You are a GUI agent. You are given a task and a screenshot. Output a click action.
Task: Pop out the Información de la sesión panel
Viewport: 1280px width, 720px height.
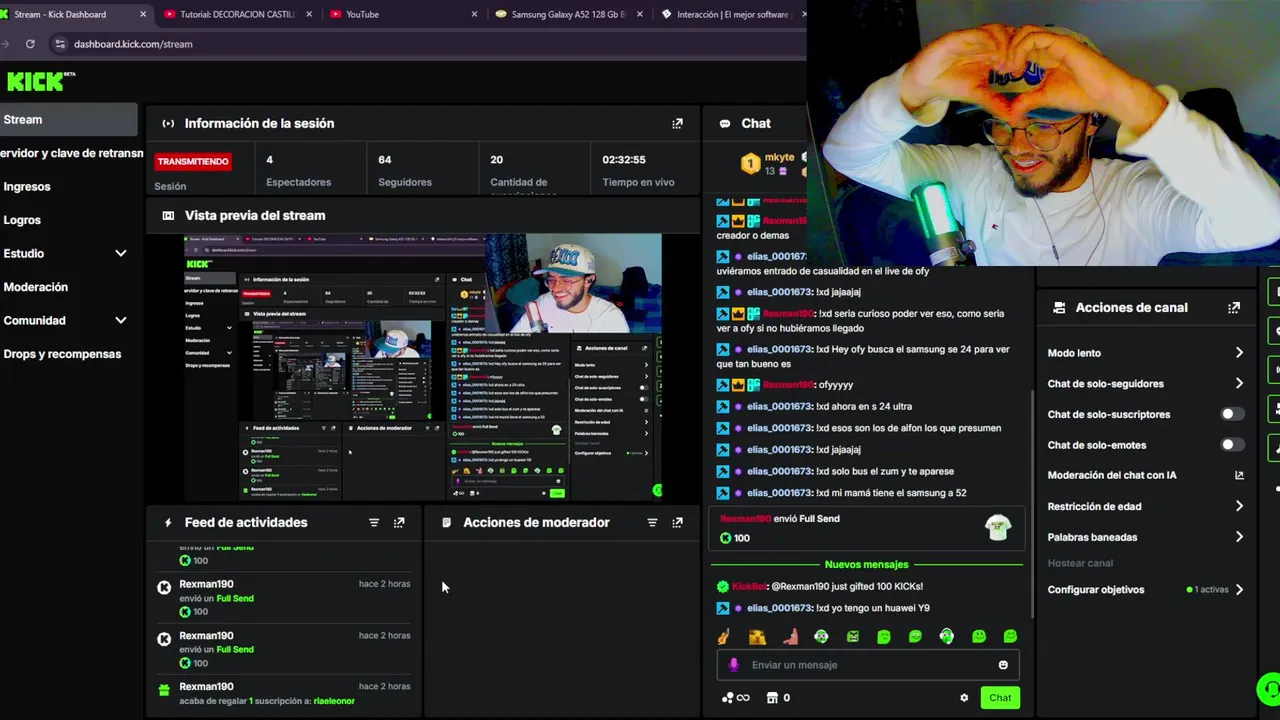[x=677, y=123]
